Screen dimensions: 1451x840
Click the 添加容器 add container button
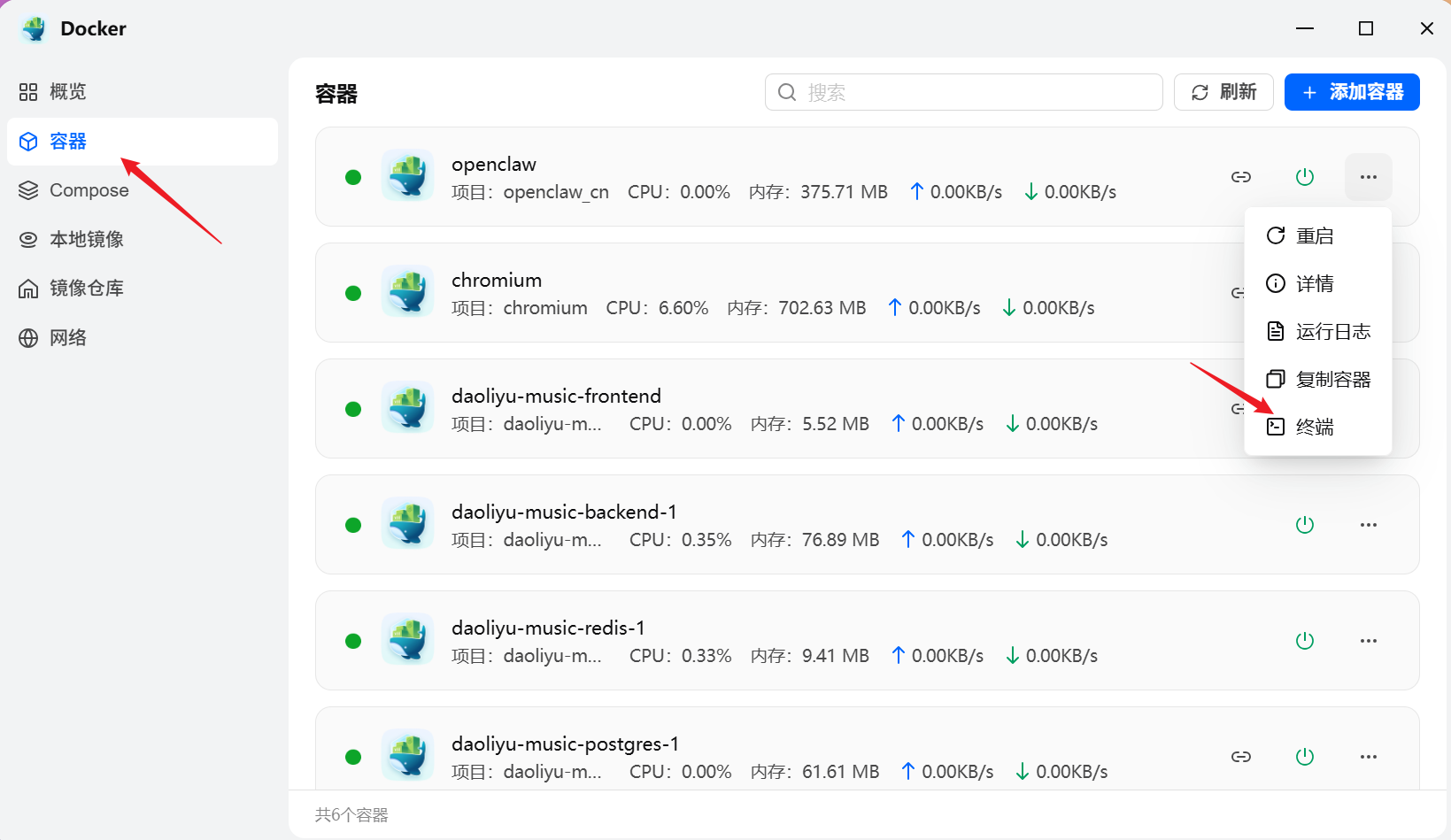tap(1352, 92)
